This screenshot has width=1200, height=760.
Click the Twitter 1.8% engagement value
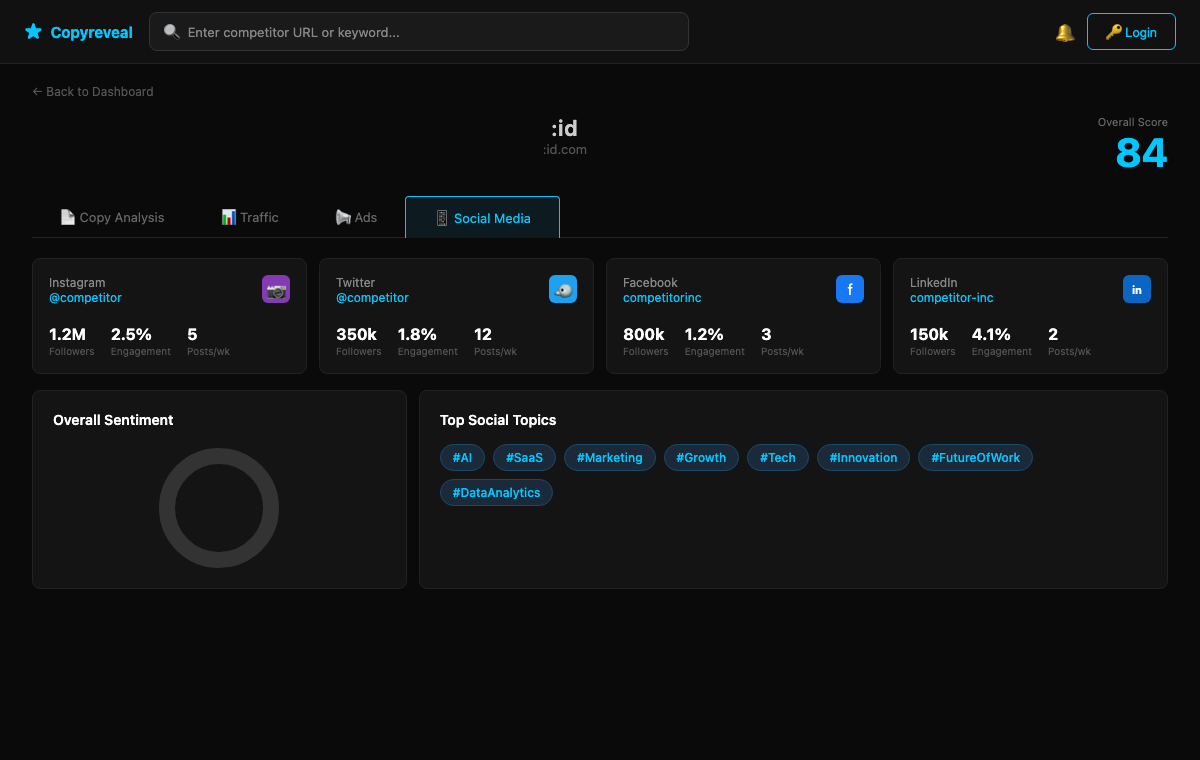[x=417, y=334]
